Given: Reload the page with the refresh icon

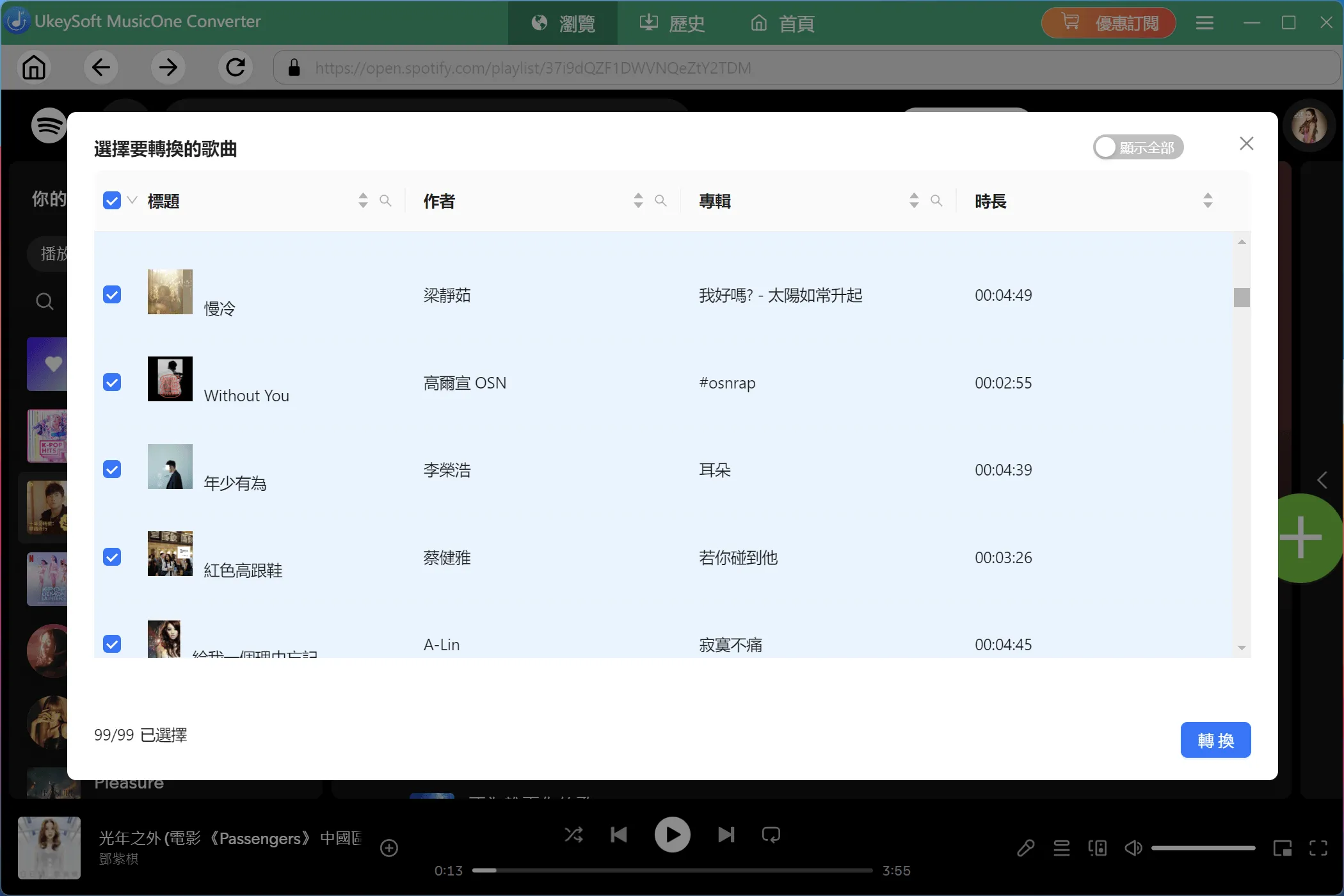Looking at the screenshot, I should 236,67.
